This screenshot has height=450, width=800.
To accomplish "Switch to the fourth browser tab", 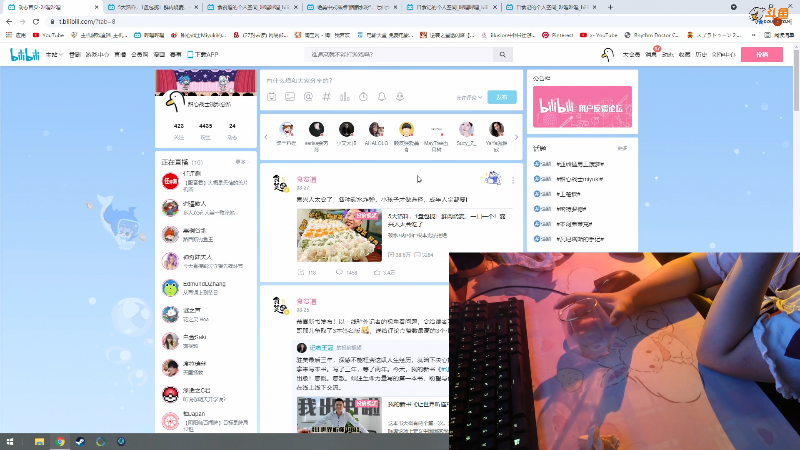I will (350, 7).
